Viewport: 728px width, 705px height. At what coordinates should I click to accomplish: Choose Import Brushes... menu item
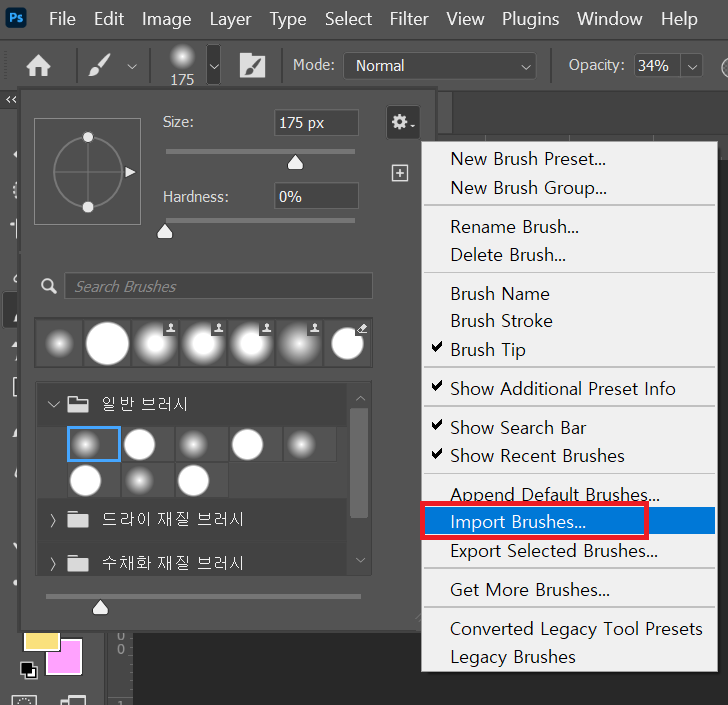pos(569,521)
